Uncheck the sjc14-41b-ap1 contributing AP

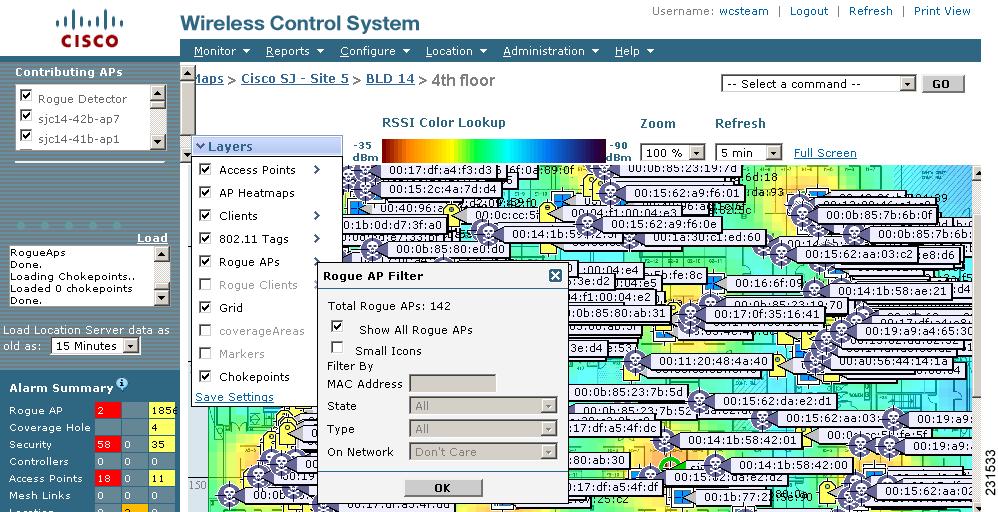click(x=26, y=135)
